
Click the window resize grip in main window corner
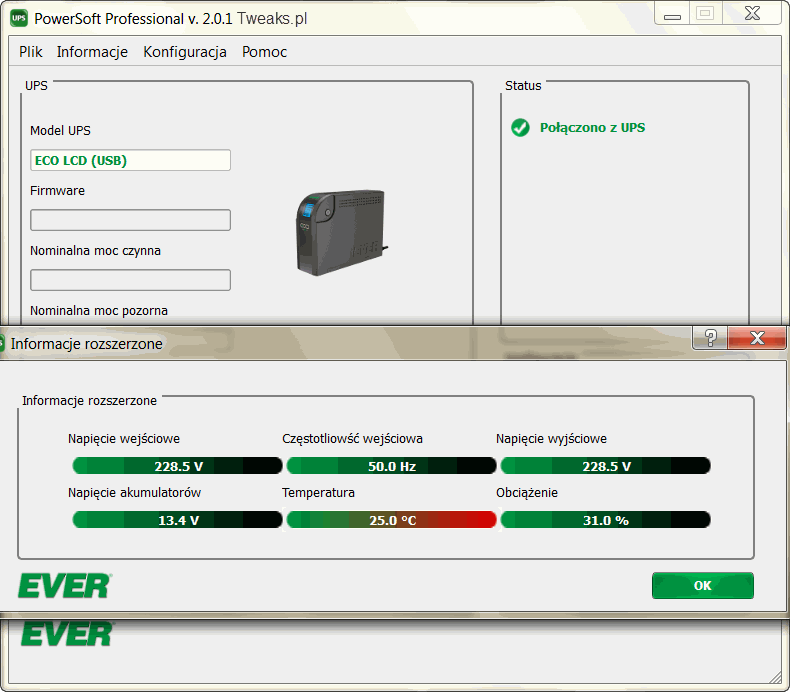(x=775, y=678)
